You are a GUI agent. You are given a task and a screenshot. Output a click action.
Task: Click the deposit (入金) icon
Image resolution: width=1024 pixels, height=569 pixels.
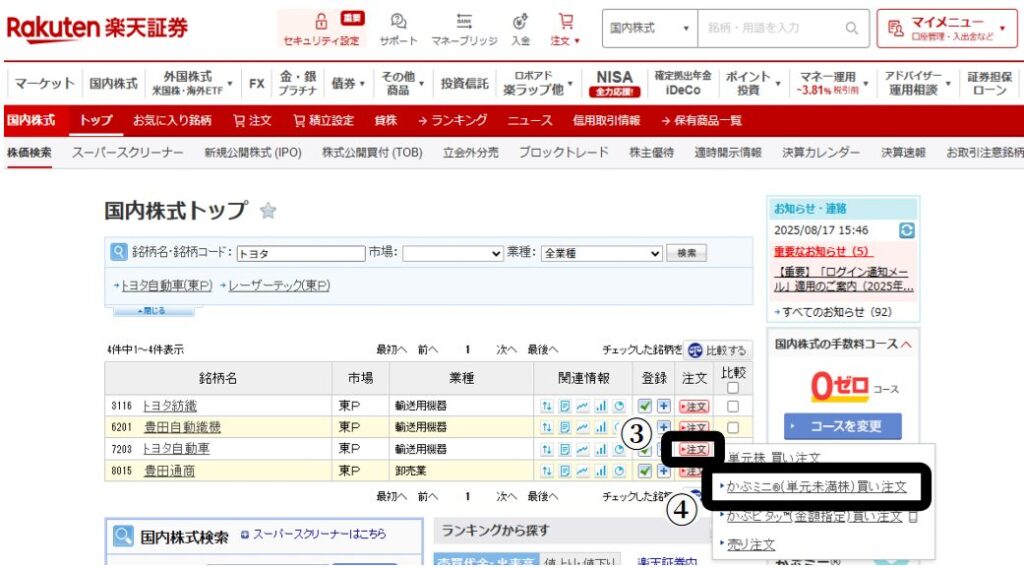(520, 22)
